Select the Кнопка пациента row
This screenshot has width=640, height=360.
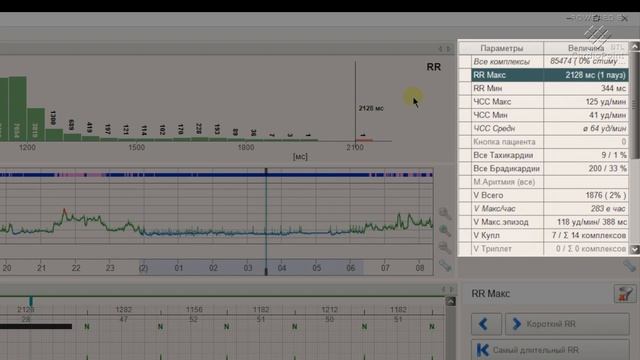[x=549, y=142]
